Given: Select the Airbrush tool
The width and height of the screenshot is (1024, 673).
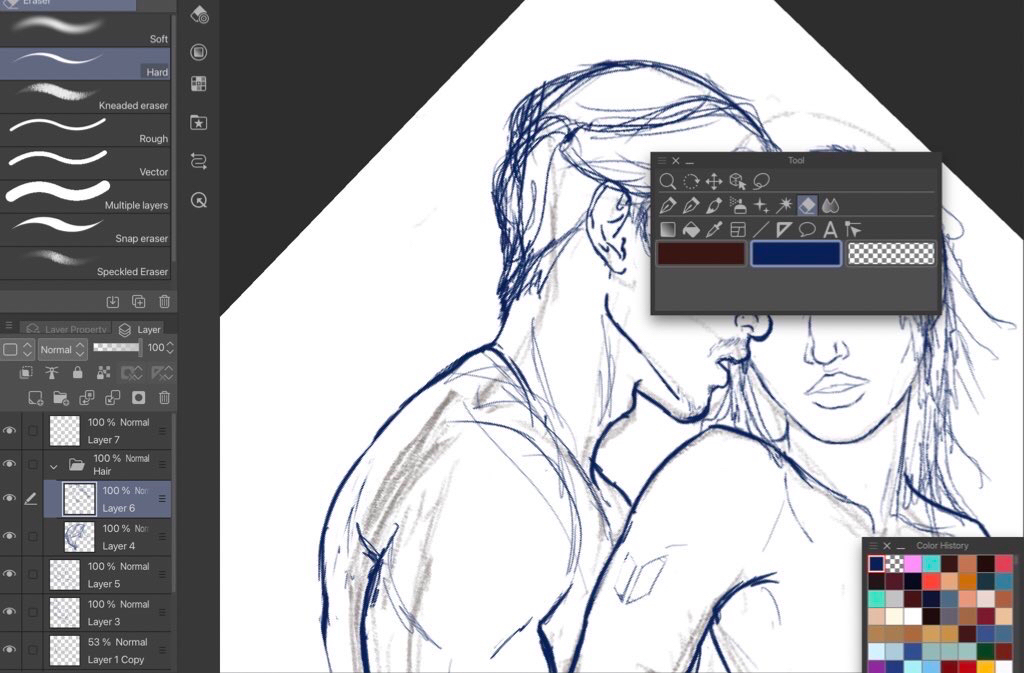Looking at the screenshot, I should pyautogui.click(x=738, y=206).
